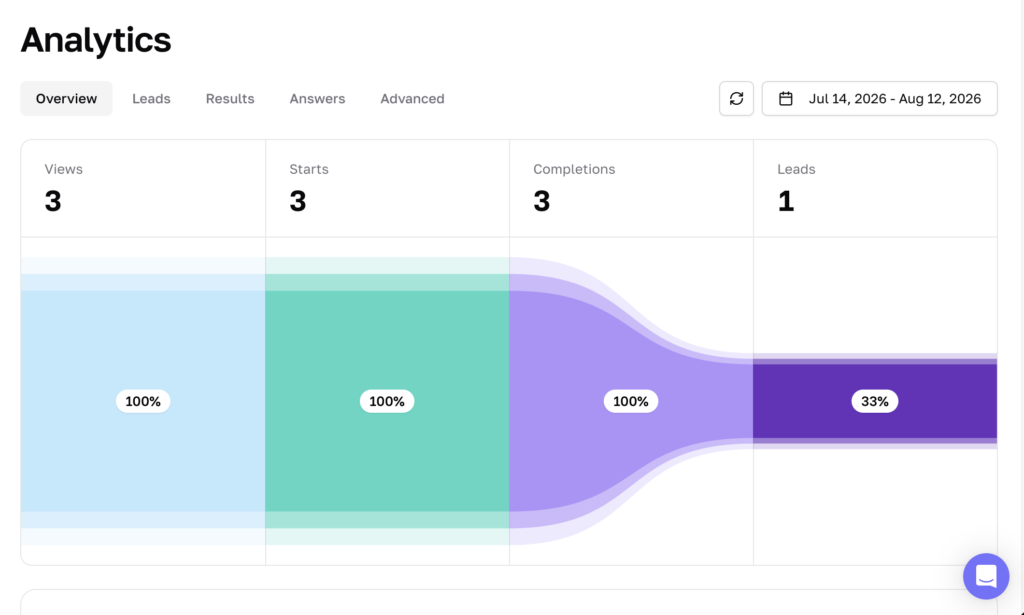
Task: Switch to the Leads tab
Action: [151, 99]
